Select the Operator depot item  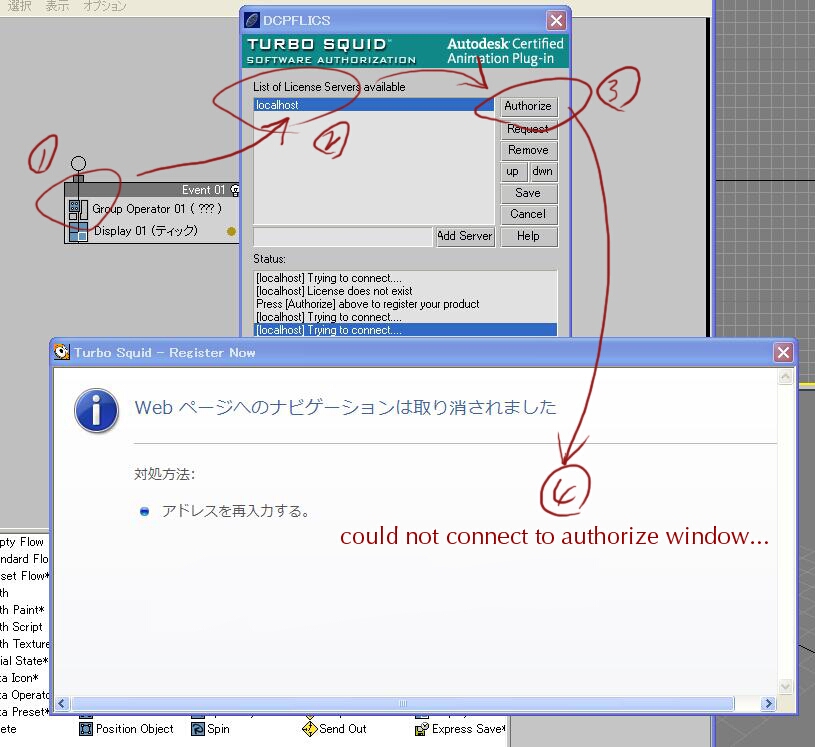(x=24, y=695)
